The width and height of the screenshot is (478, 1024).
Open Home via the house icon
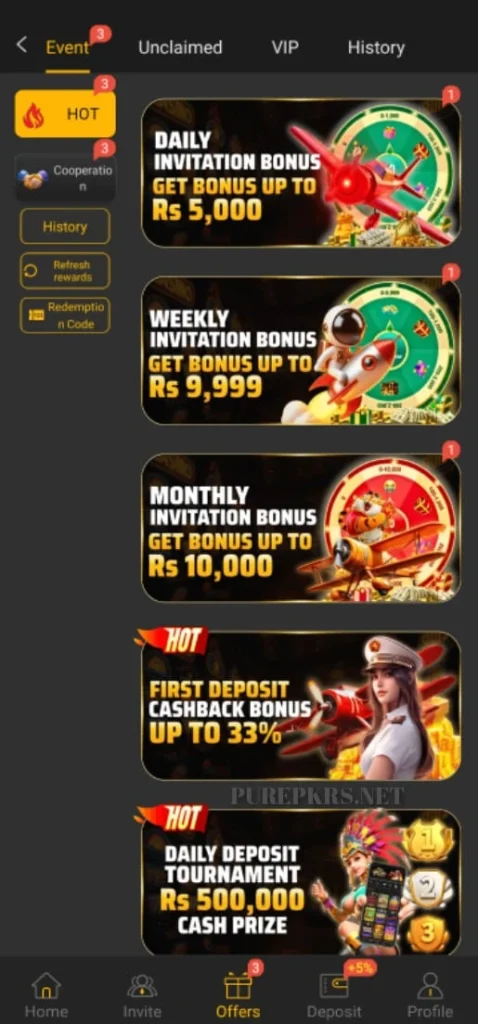tap(46, 985)
